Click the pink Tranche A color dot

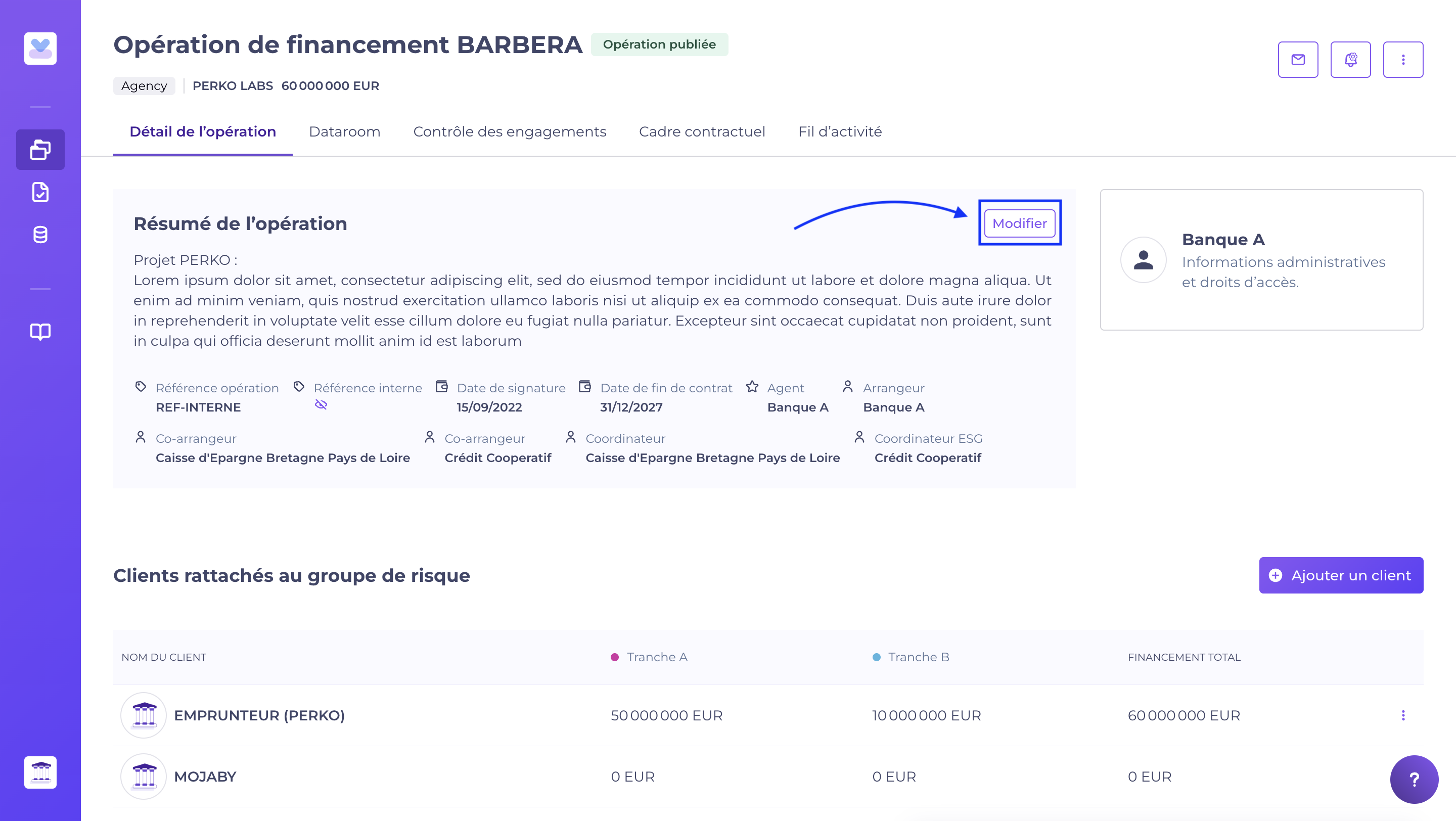pyautogui.click(x=614, y=657)
